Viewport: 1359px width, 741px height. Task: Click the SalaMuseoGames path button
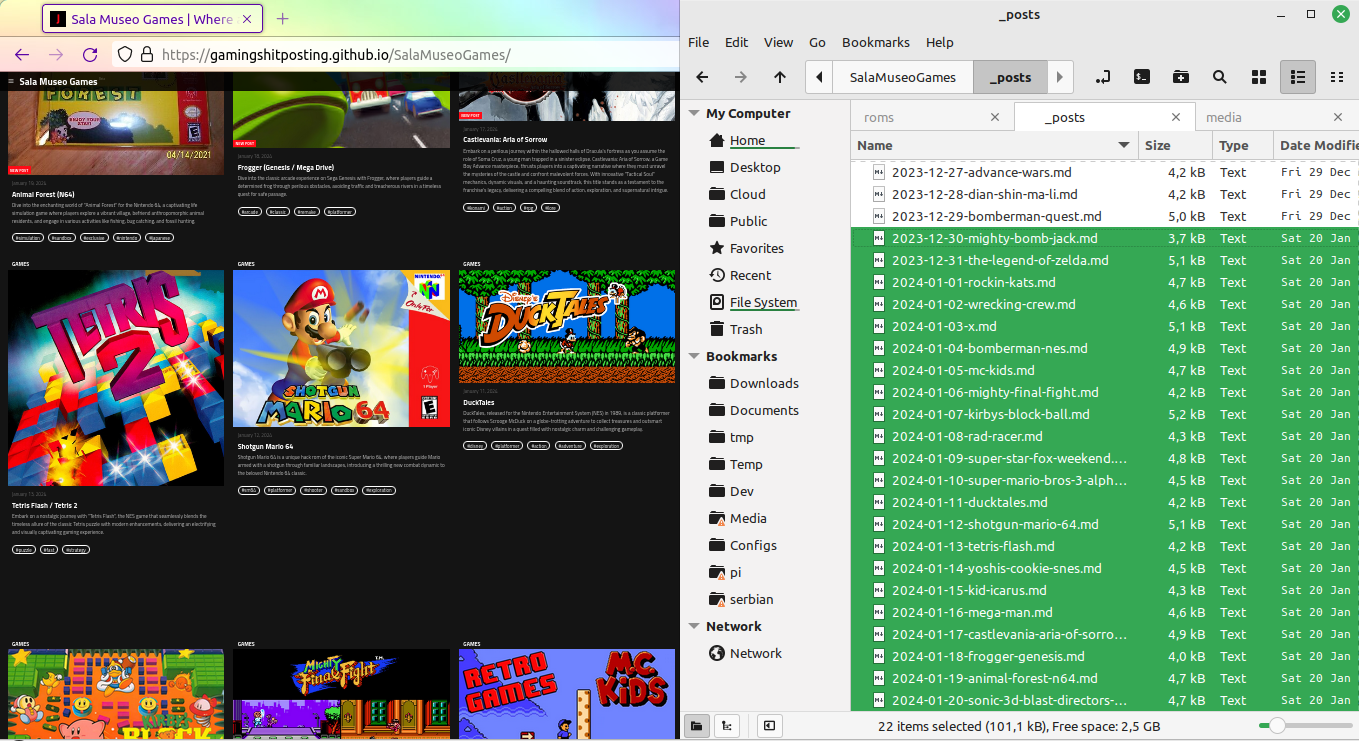click(902, 77)
